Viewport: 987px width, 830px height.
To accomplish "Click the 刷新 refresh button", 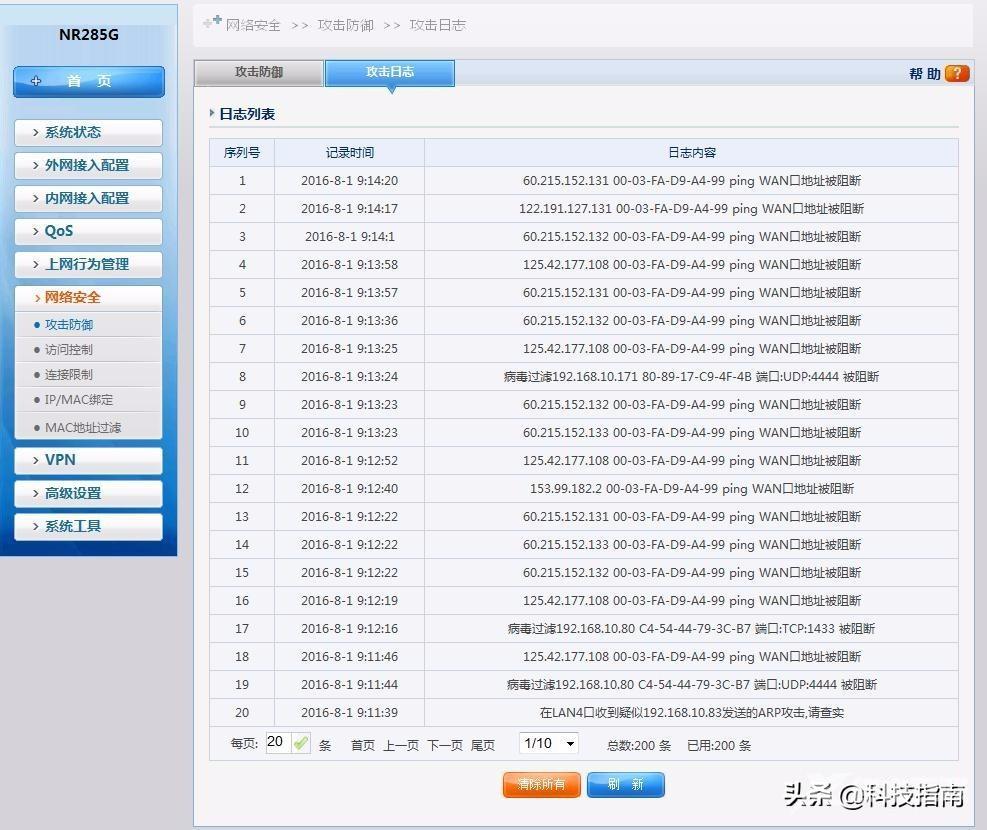I will click(x=626, y=785).
